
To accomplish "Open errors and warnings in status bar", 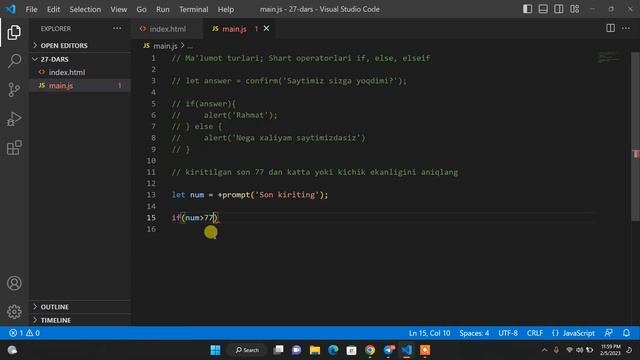I will pos(24,333).
